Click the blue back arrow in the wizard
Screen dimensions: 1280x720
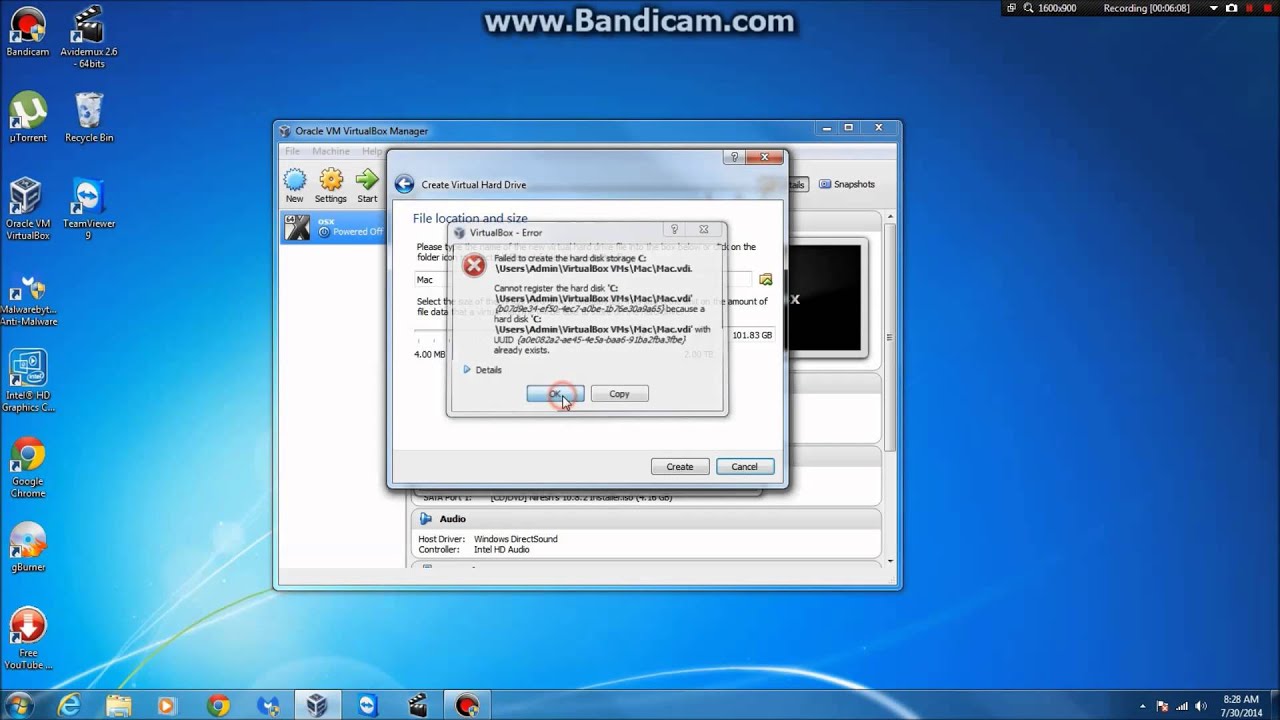tap(404, 184)
